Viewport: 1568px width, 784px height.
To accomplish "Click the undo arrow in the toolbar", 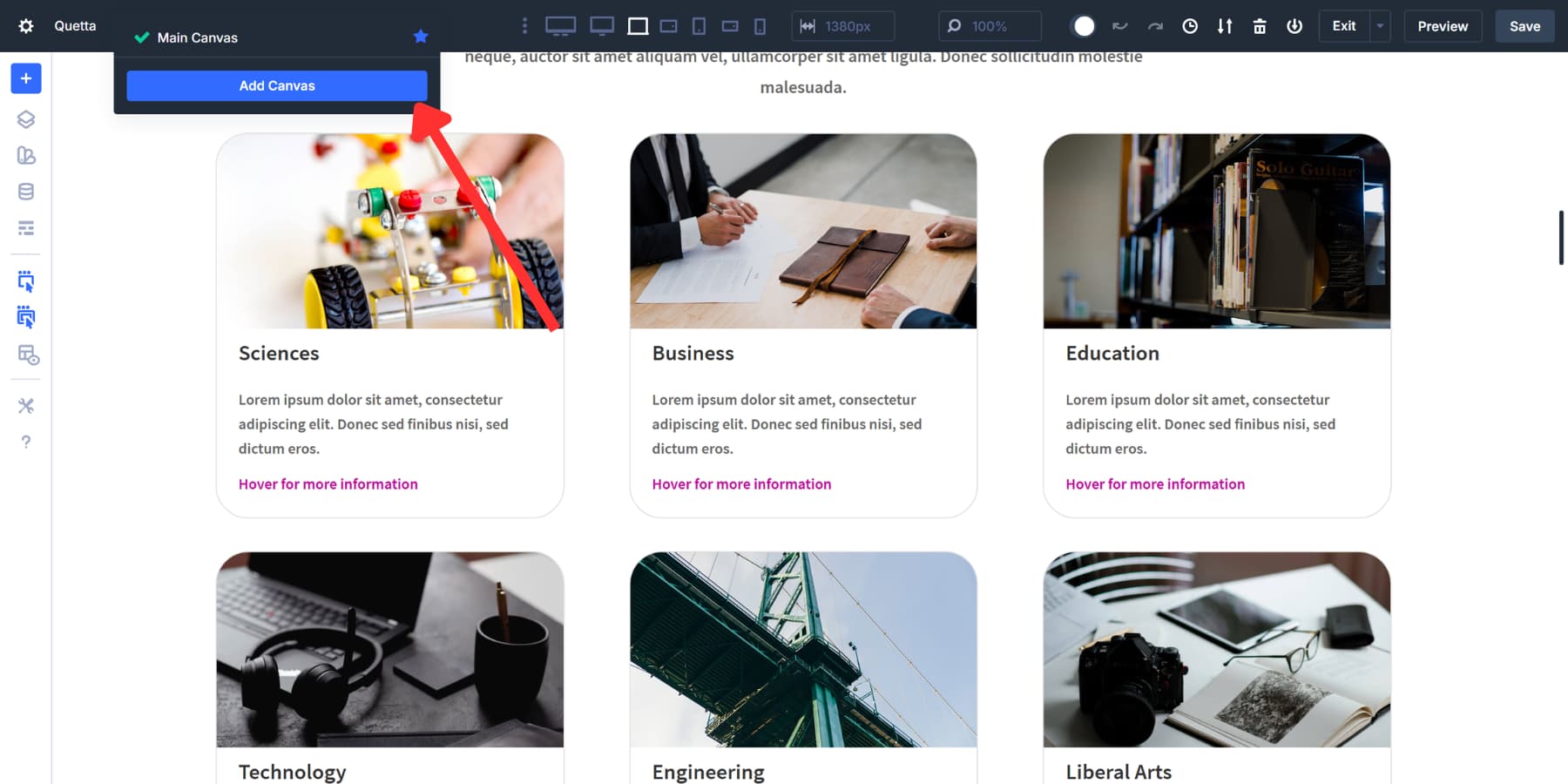I will 1120,26.
